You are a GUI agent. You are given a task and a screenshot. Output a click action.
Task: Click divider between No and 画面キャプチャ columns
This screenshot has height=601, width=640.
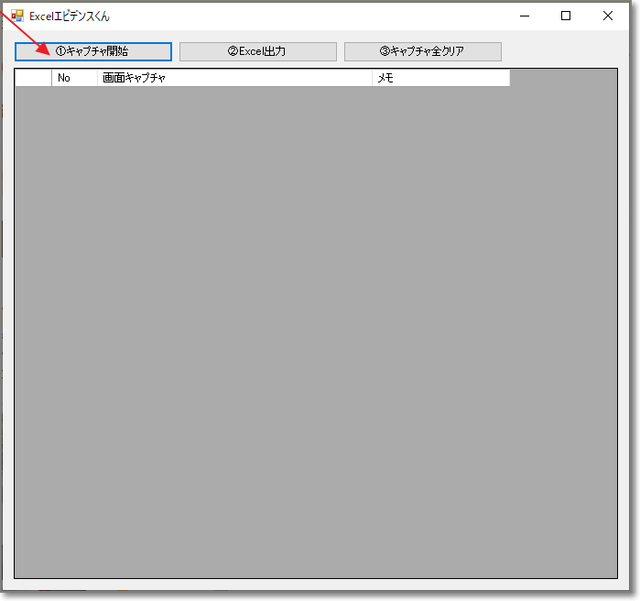(97, 78)
